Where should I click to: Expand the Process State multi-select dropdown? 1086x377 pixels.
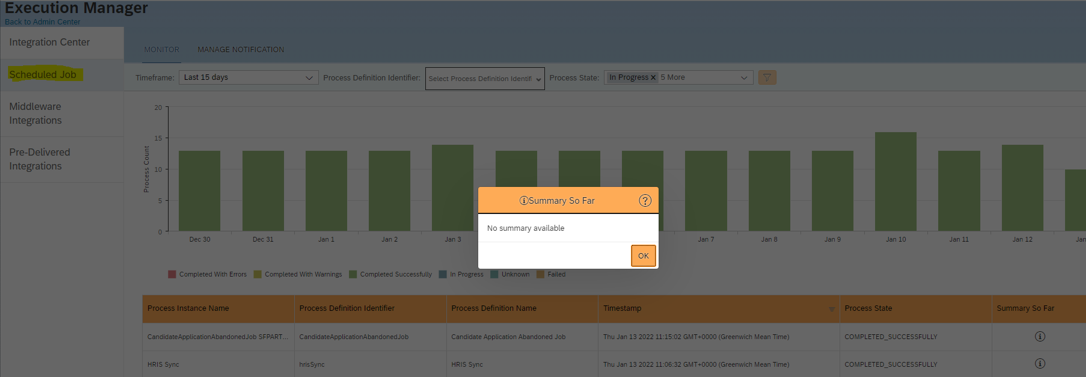pyautogui.click(x=678, y=78)
